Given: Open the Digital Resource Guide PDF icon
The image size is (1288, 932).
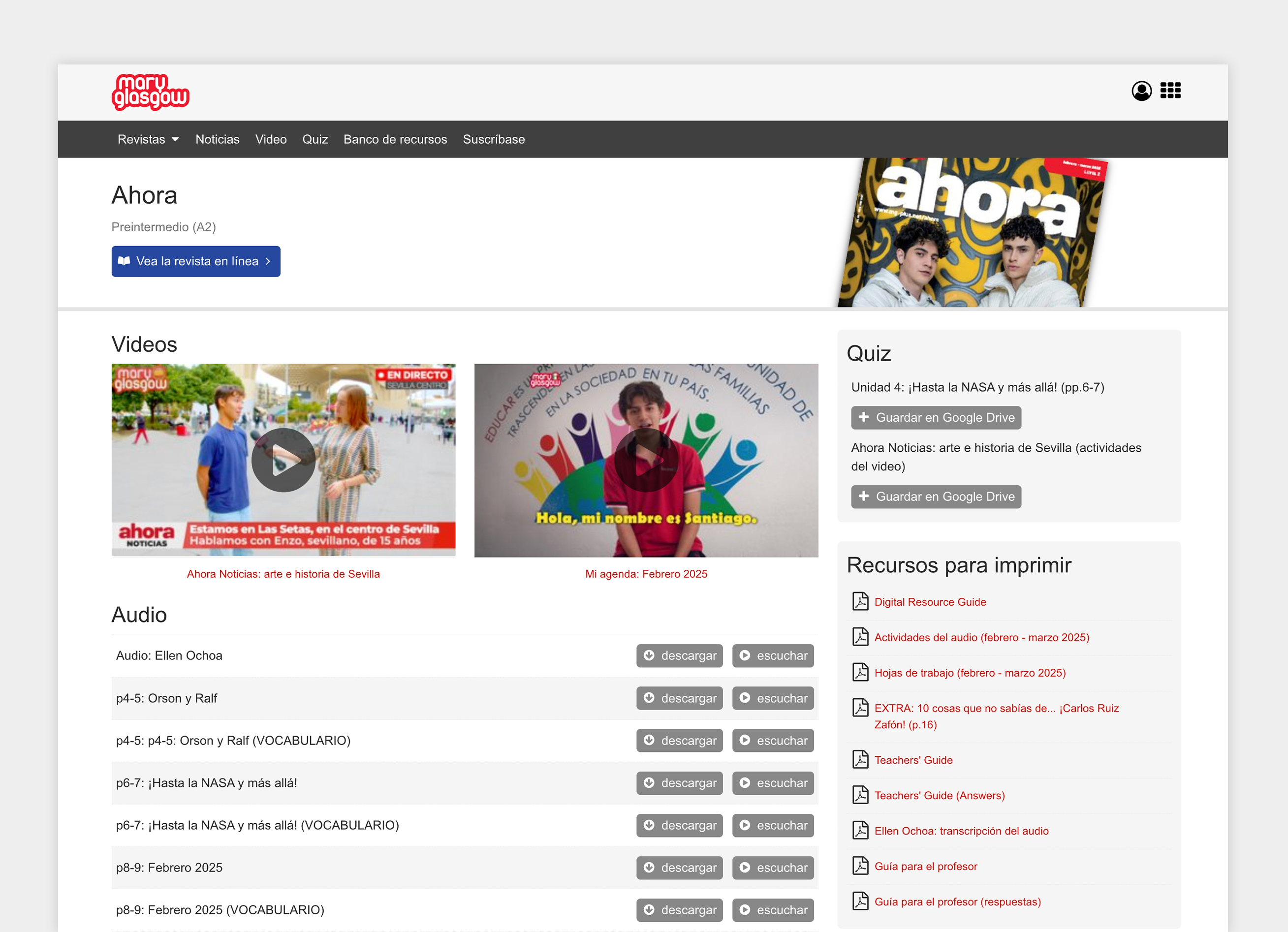Looking at the screenshot, I should pyautogui.click(x=860, y=601).
